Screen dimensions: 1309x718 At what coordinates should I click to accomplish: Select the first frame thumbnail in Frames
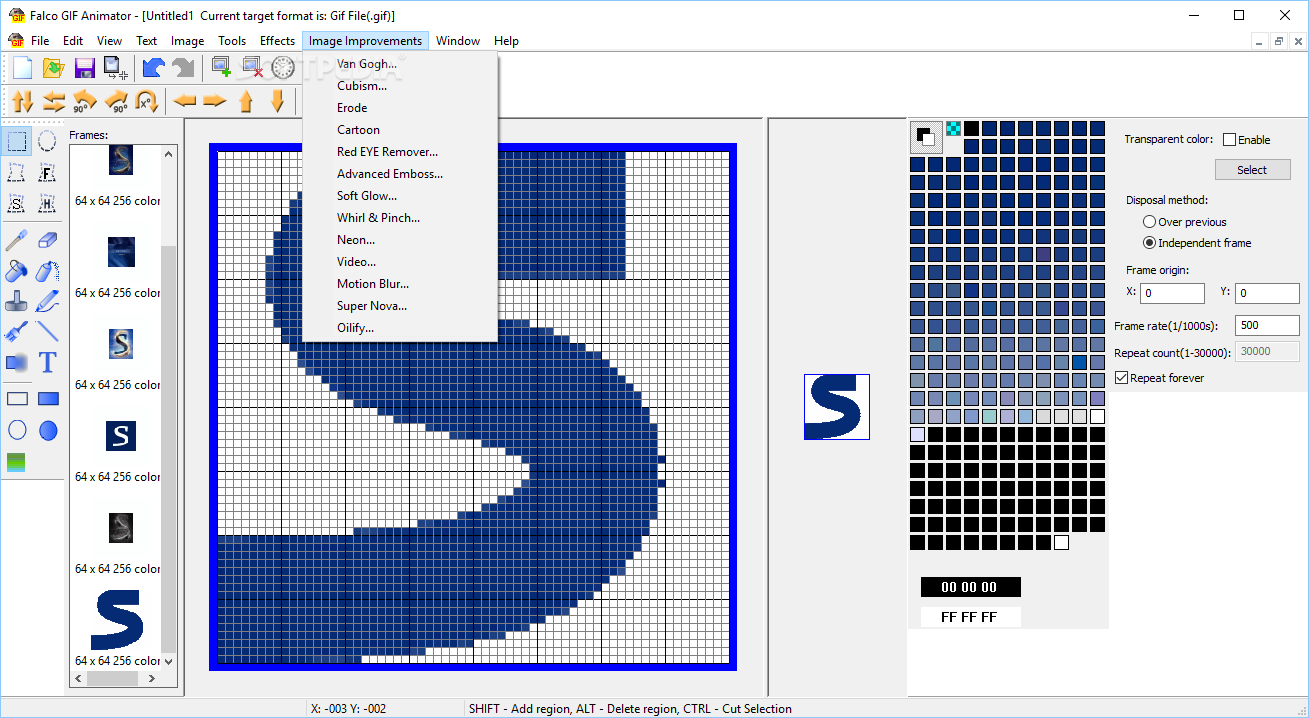click(x=120, y=160)
